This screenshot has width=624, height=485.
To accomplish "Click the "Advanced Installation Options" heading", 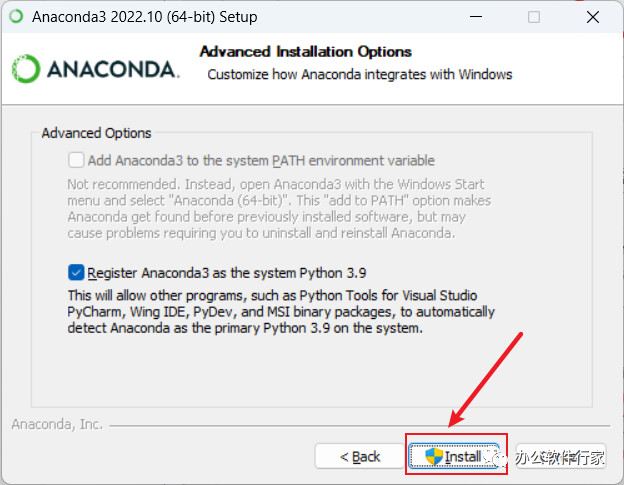I will pos(305,51).
